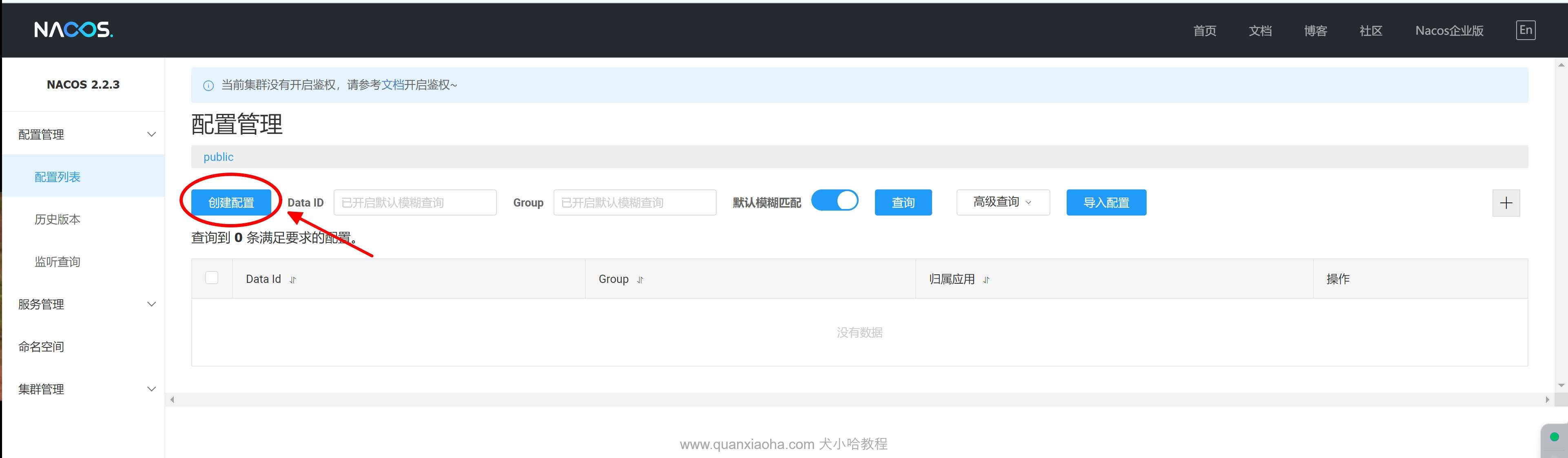Screen dimensions: 1568x458
Task: Click the NACOS logo
Action: click(73, 29)
